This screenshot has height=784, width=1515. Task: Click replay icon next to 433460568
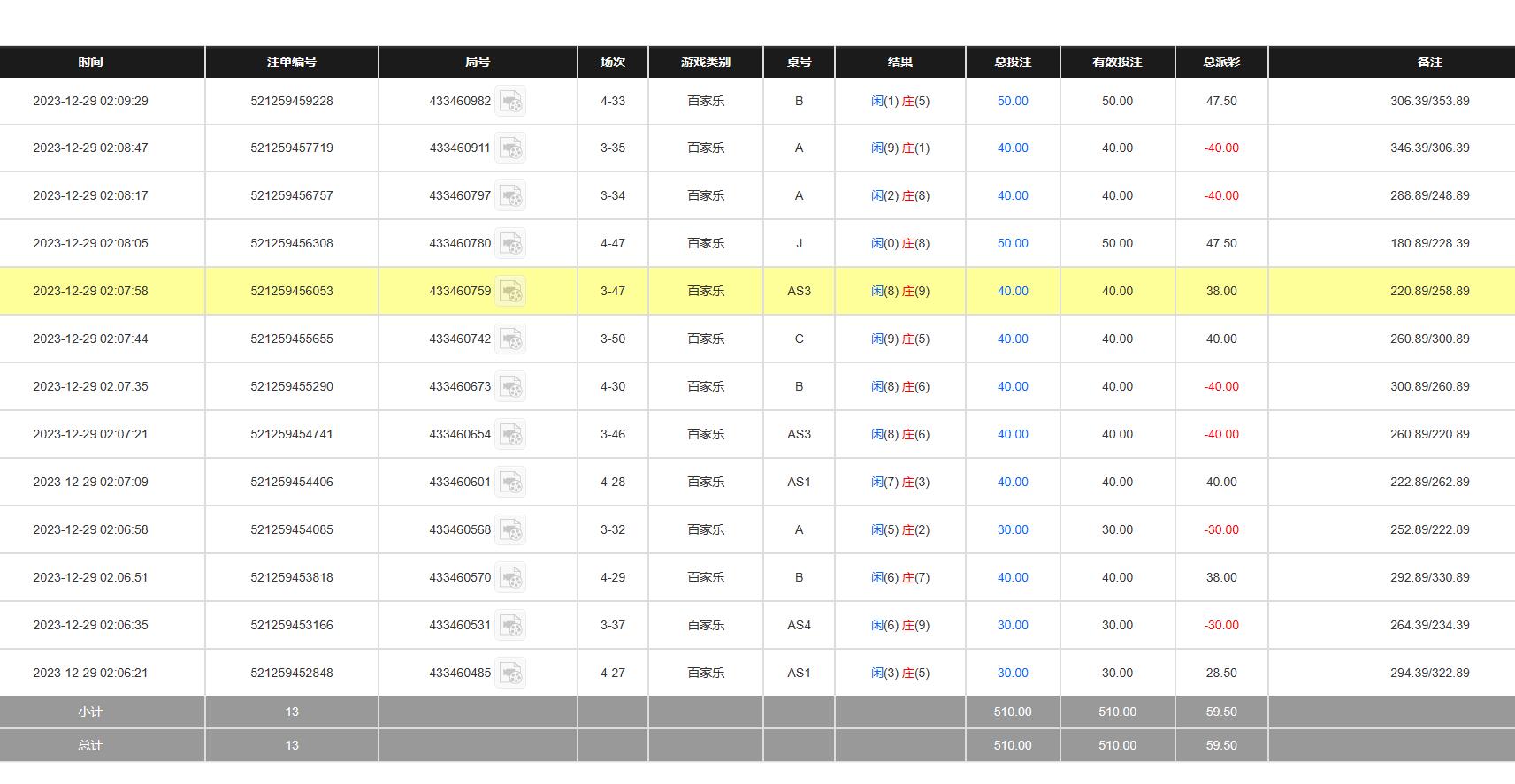[510, 530]
